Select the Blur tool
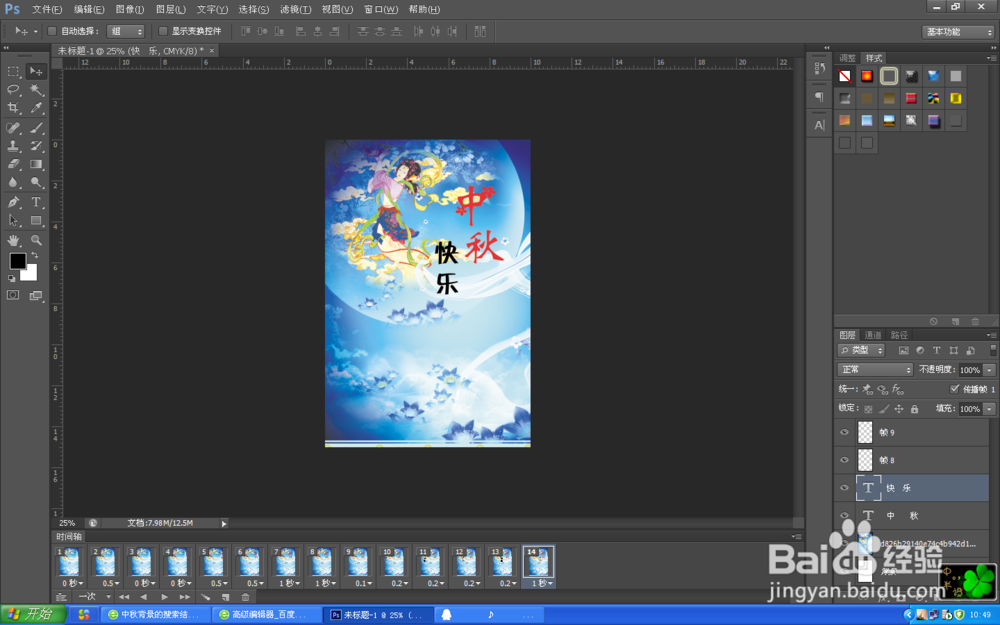 click(x=13, y=182)
